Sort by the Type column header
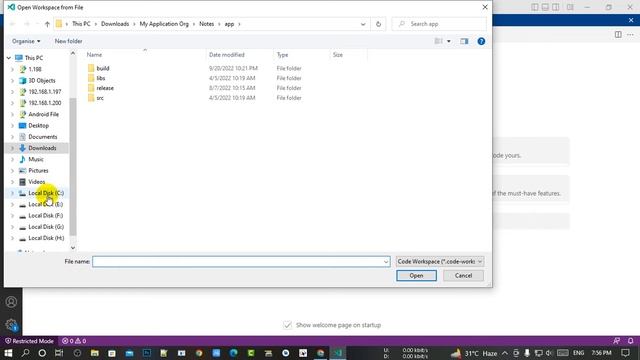Image resolution: width=640 pixels, height=360 pixels. tap(282, 55)
